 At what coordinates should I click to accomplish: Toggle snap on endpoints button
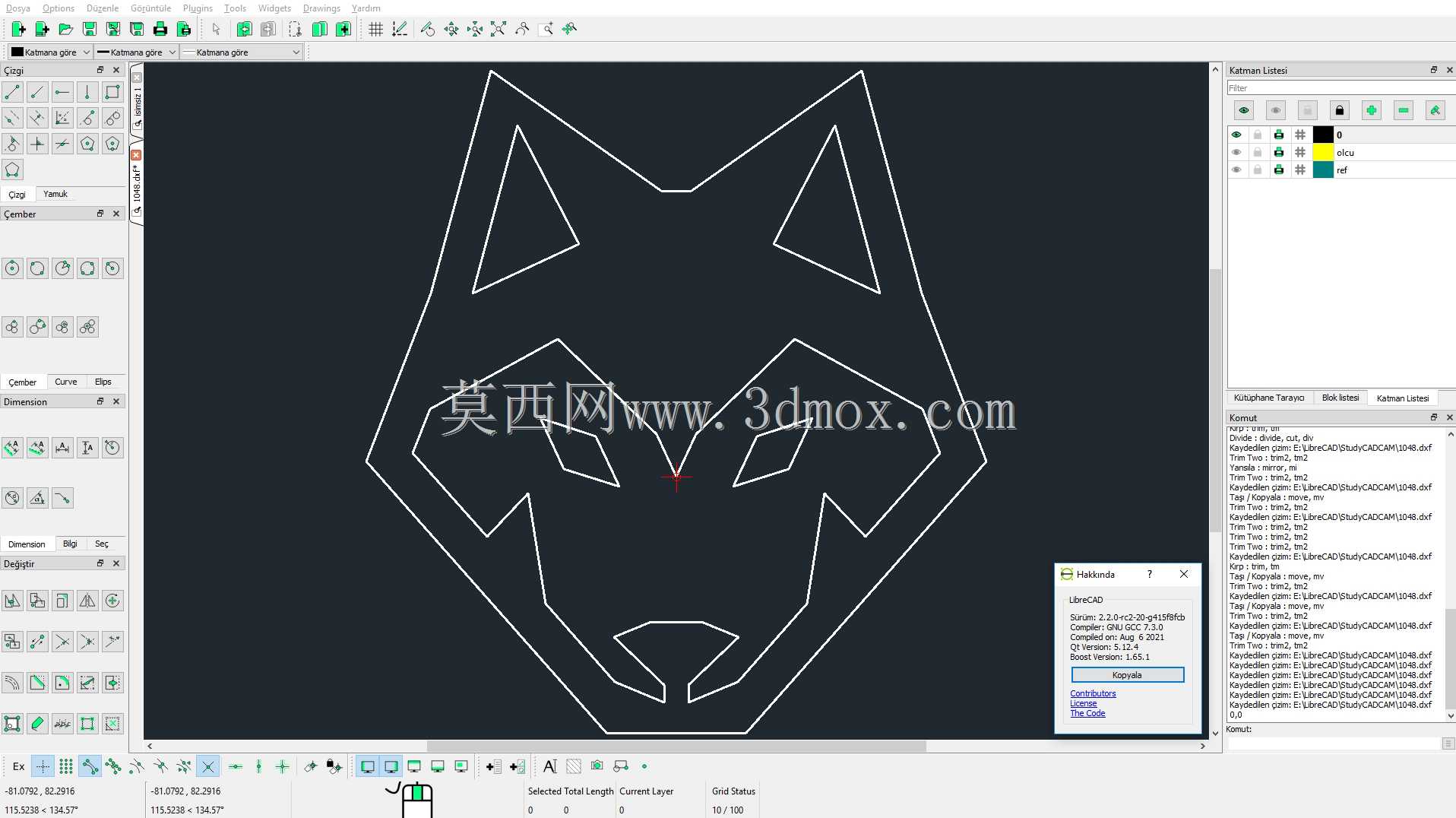[90, 766]
